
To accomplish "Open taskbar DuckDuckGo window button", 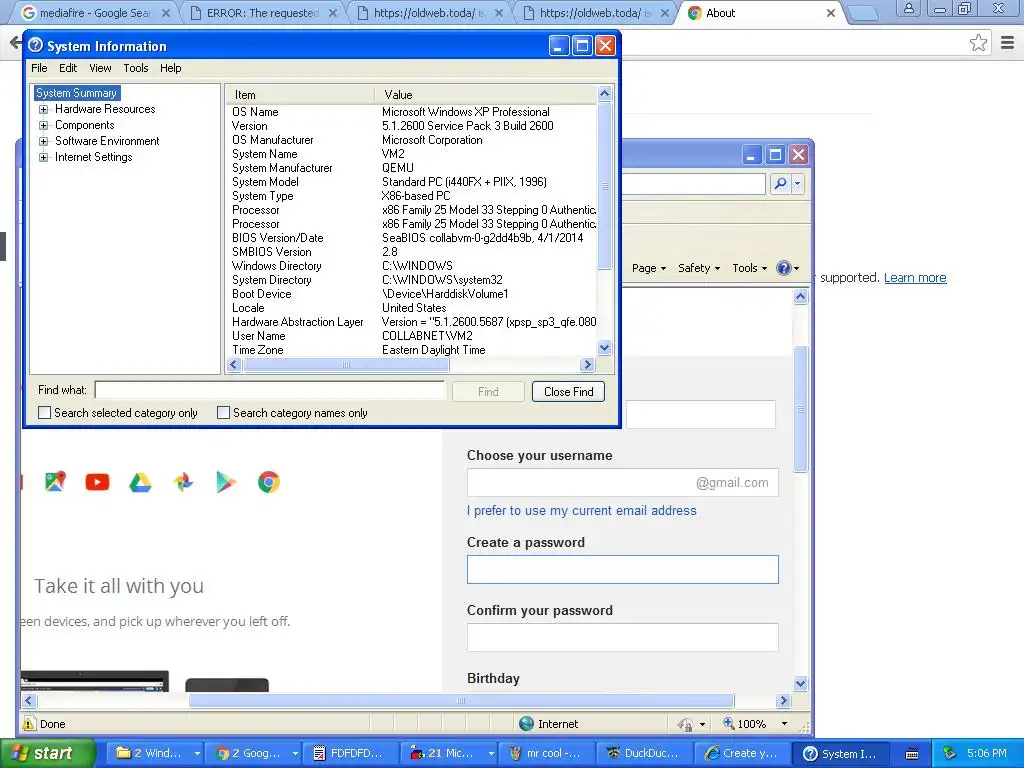I will 645,753.
